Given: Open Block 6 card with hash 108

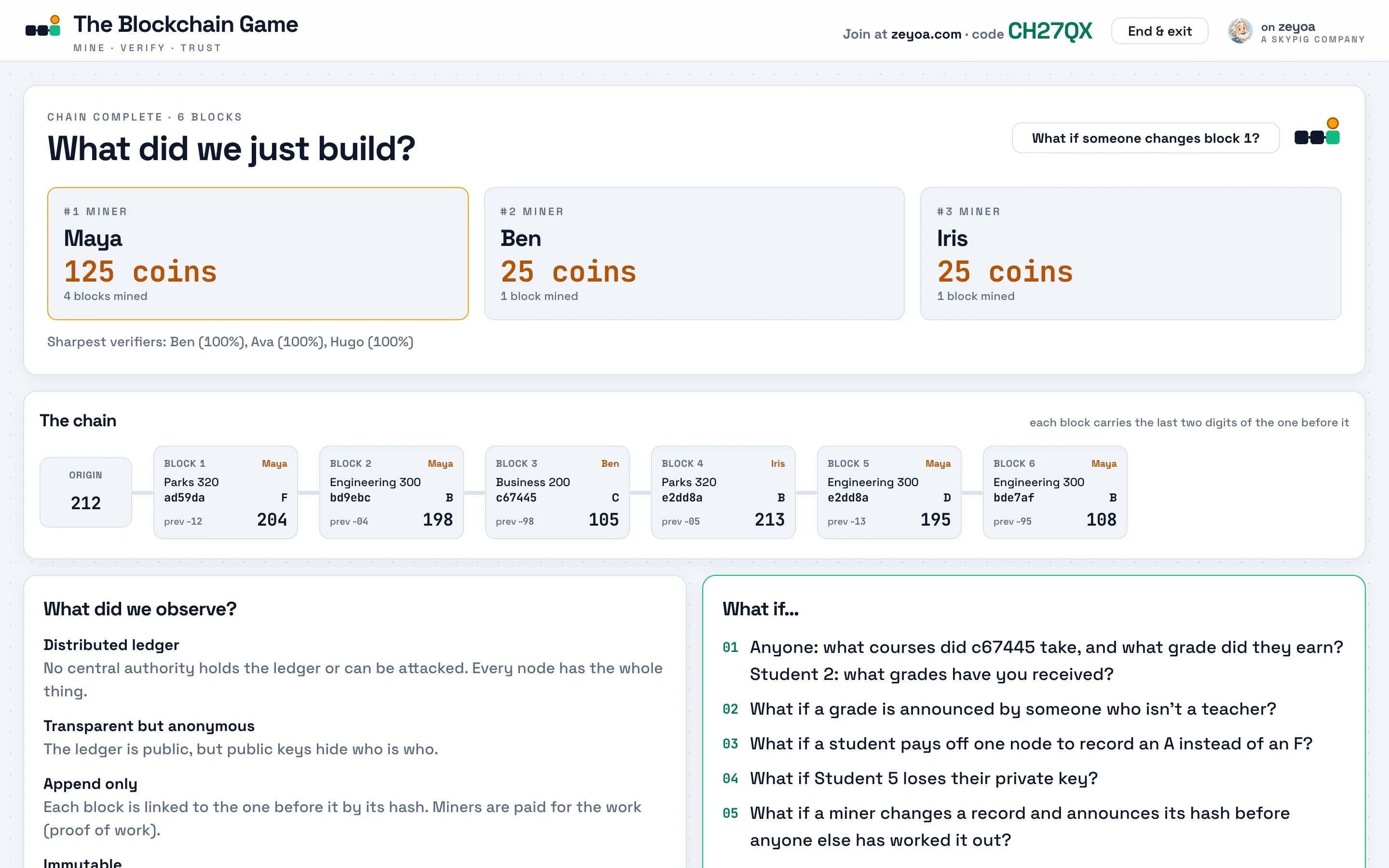Looking at the screenshot, I should 1055,492.
